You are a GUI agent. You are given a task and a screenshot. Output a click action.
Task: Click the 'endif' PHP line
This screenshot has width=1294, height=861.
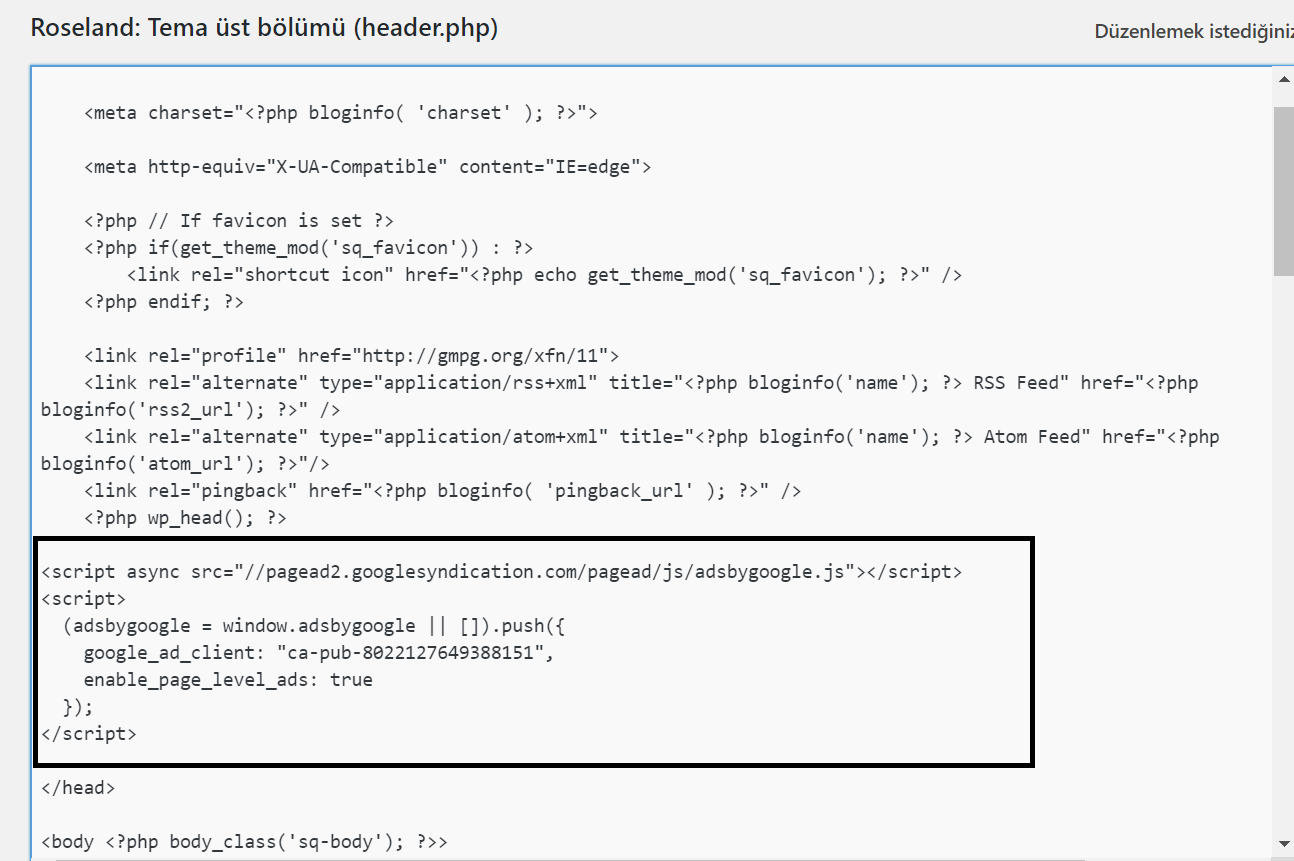click(x=164, y=302)
